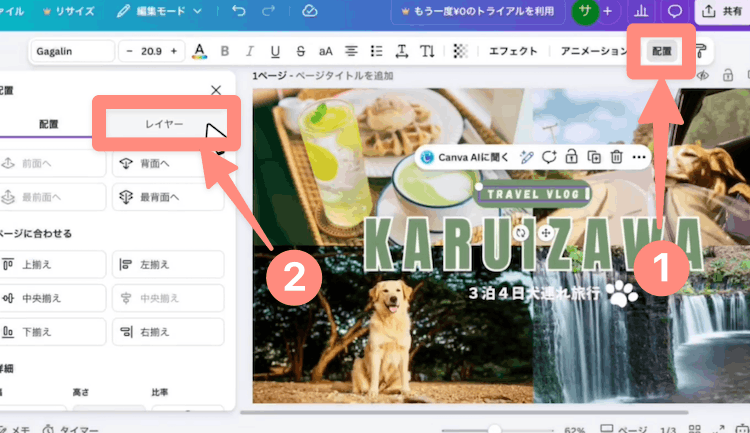Click the page title placeholder text
Image resolution: width=750 pixels, height=433 pixels.
click(x=344, y=76)
